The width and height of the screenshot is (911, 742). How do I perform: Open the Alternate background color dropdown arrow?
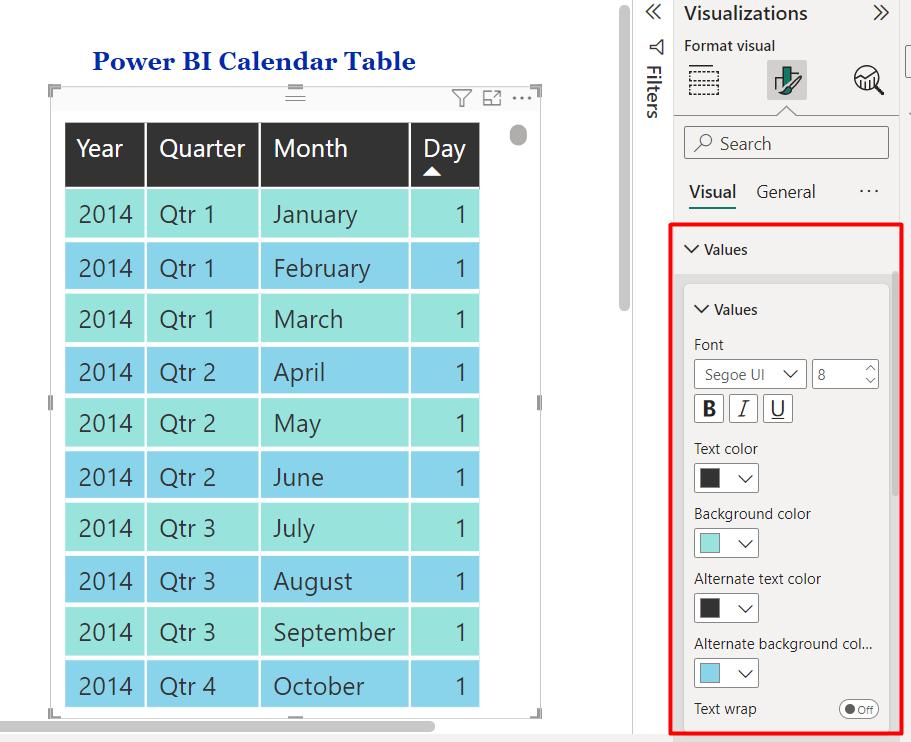[745, 674]
